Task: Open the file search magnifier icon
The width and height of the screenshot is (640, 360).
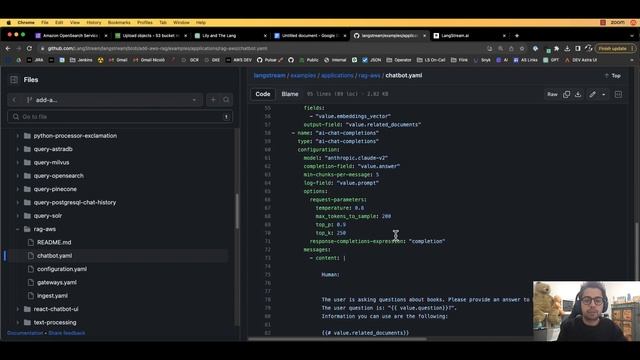Action: coord(226,100)
